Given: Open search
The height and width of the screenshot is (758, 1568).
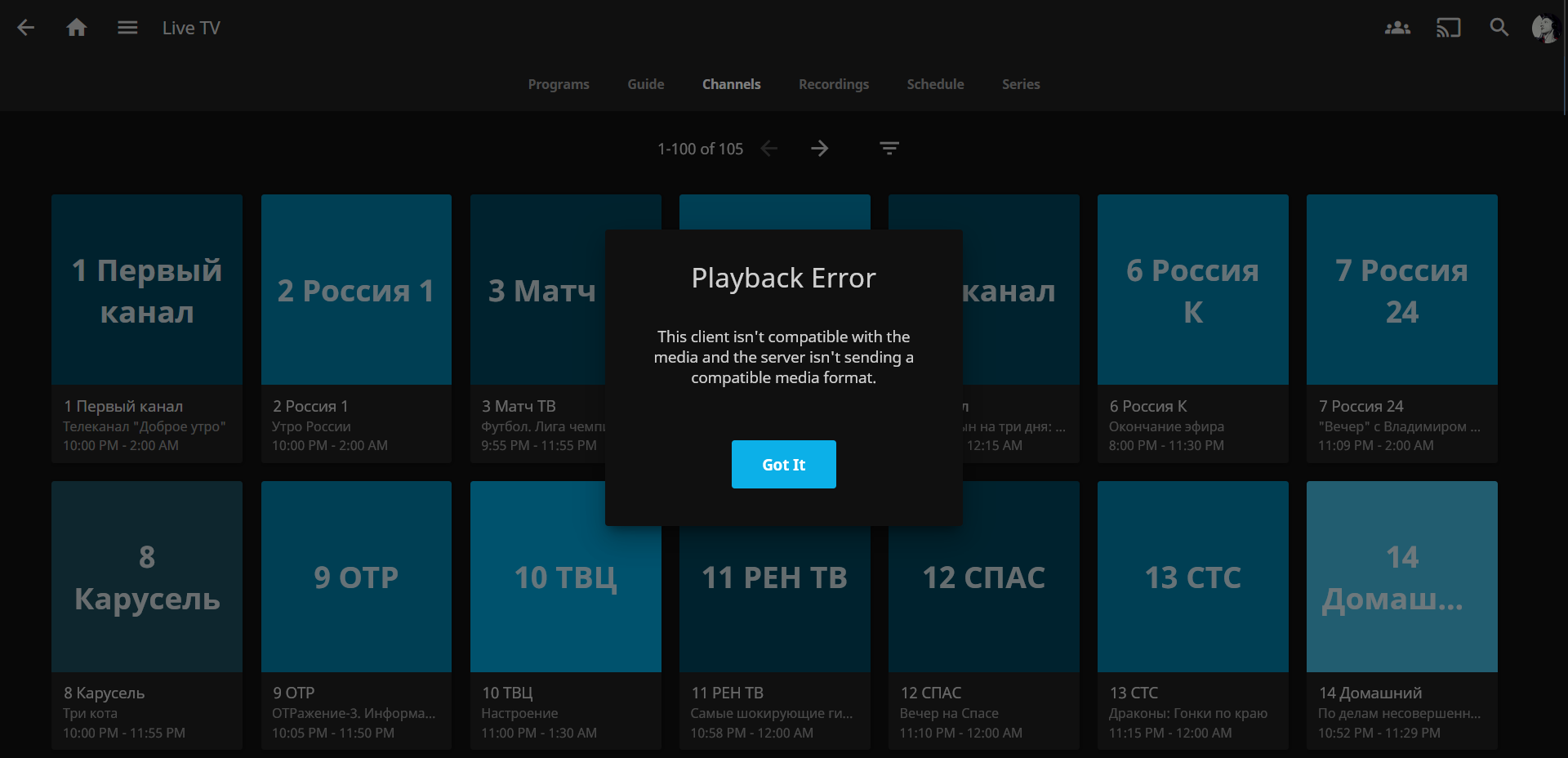Looking at the screenshot, I should tap(1499, 27).
